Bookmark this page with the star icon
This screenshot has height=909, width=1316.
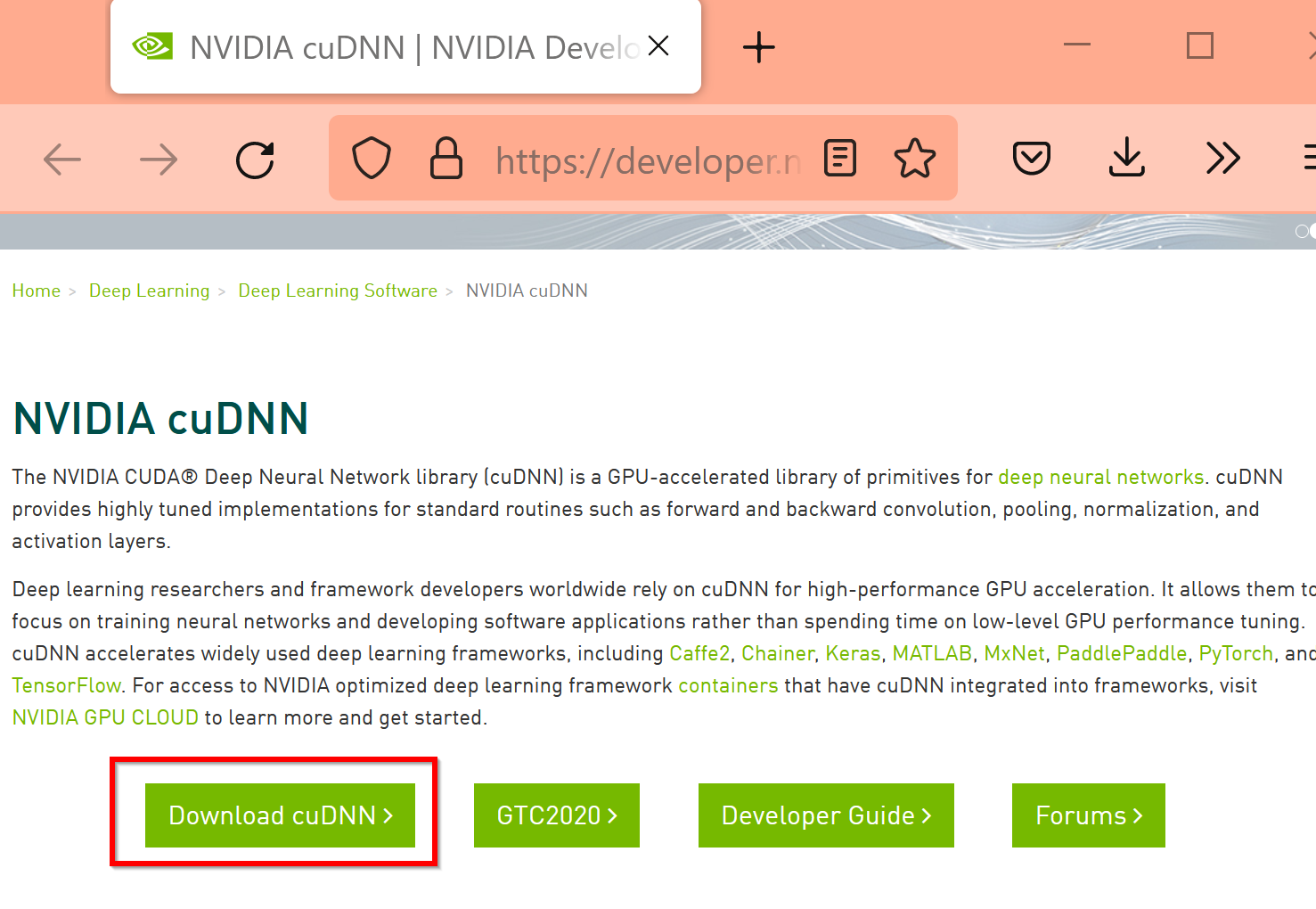pos(915,159)
